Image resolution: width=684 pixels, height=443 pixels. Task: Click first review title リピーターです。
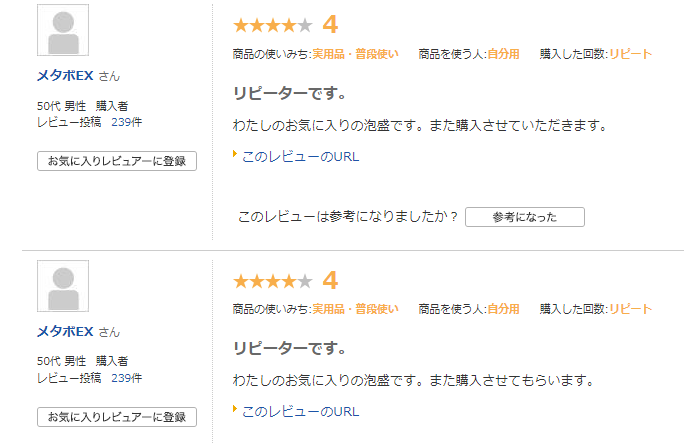290,93
